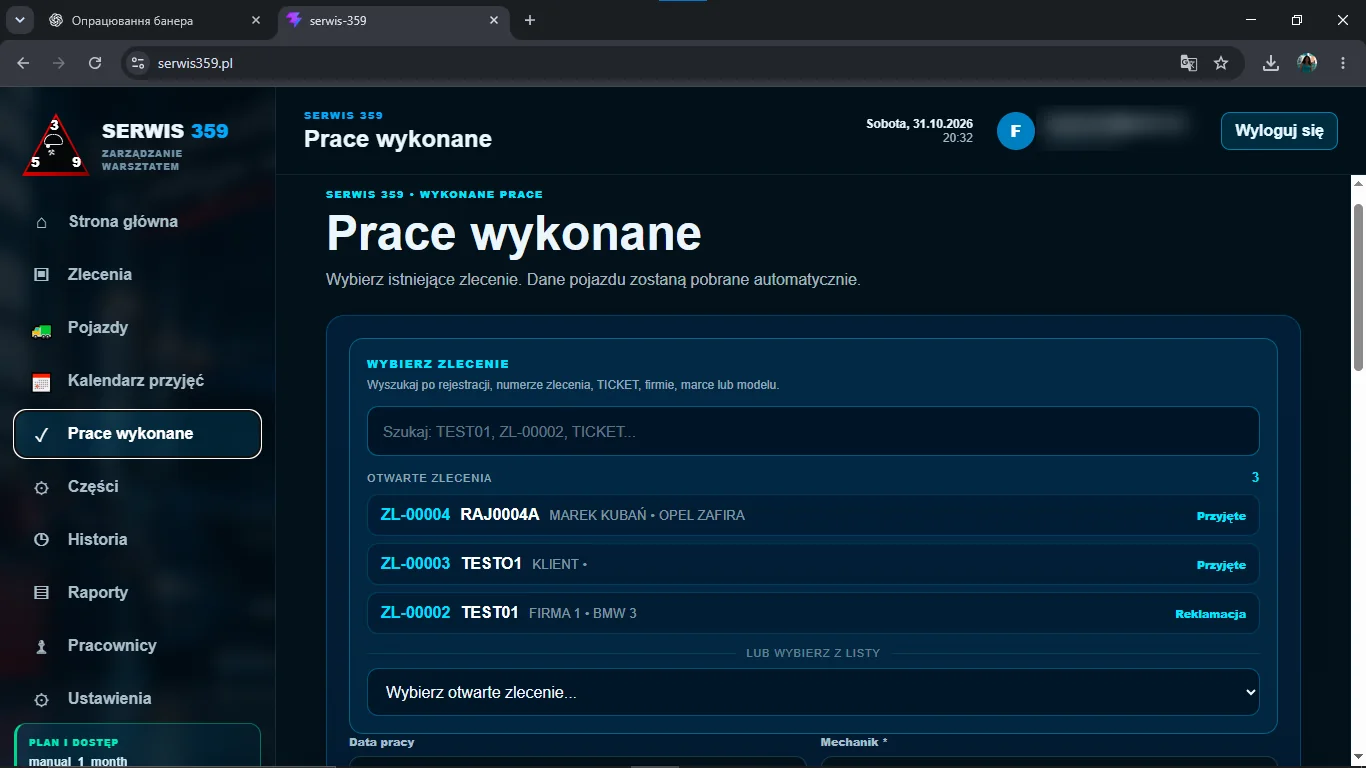Viewport: 1366px width, 768px height.
Task: Click the gear icon beside Ustawienia
Action: tap(41, 700)
